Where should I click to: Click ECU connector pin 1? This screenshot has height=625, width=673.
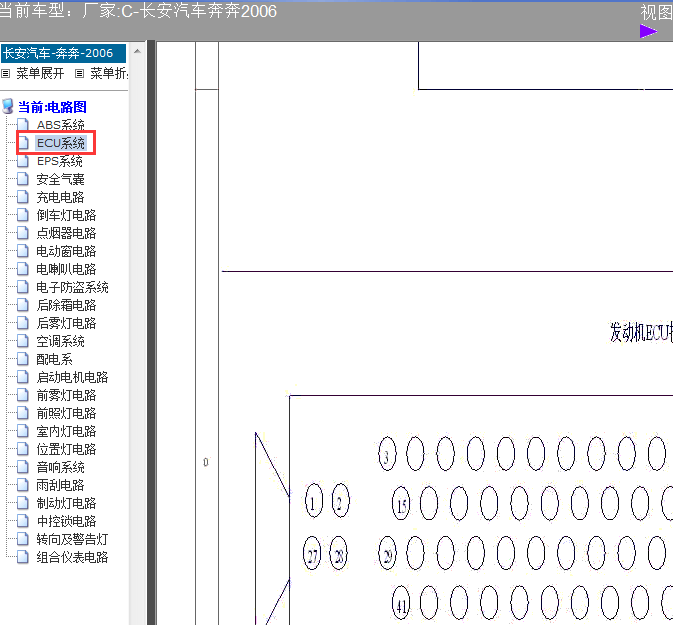click(314, 501)
